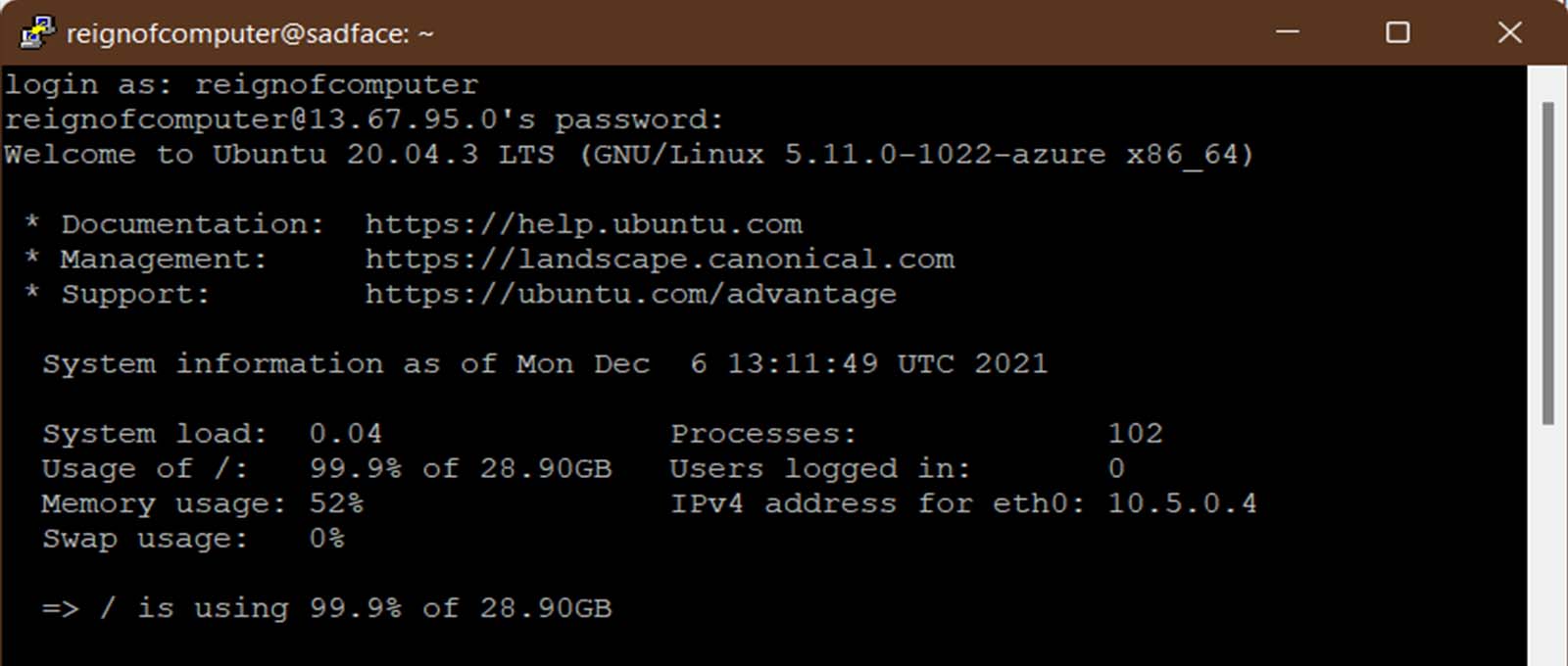Click the Processes count 102
The image size is (1568, 666).
[x=1136, y=433]
